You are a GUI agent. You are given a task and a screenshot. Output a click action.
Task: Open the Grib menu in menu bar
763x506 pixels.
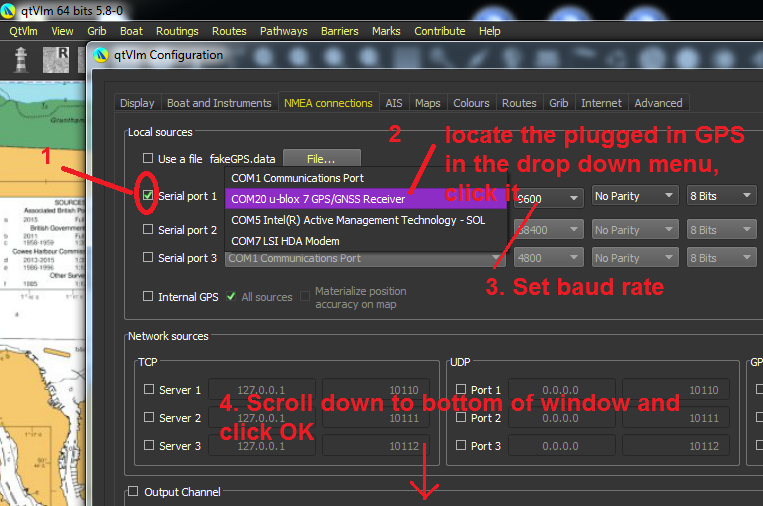[97, 31]
